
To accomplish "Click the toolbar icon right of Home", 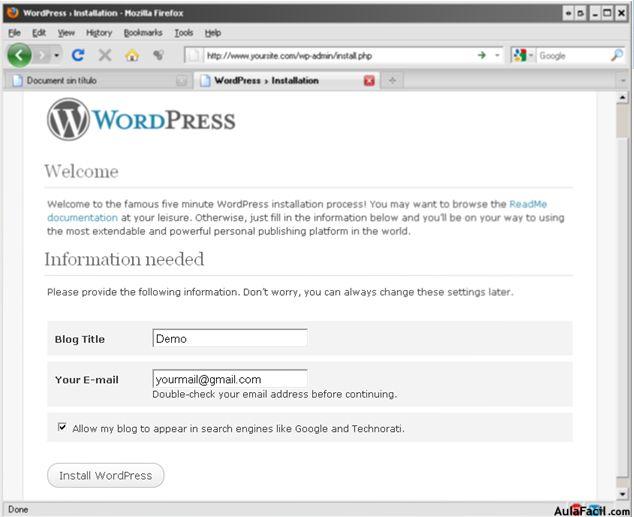I will 158,55.
